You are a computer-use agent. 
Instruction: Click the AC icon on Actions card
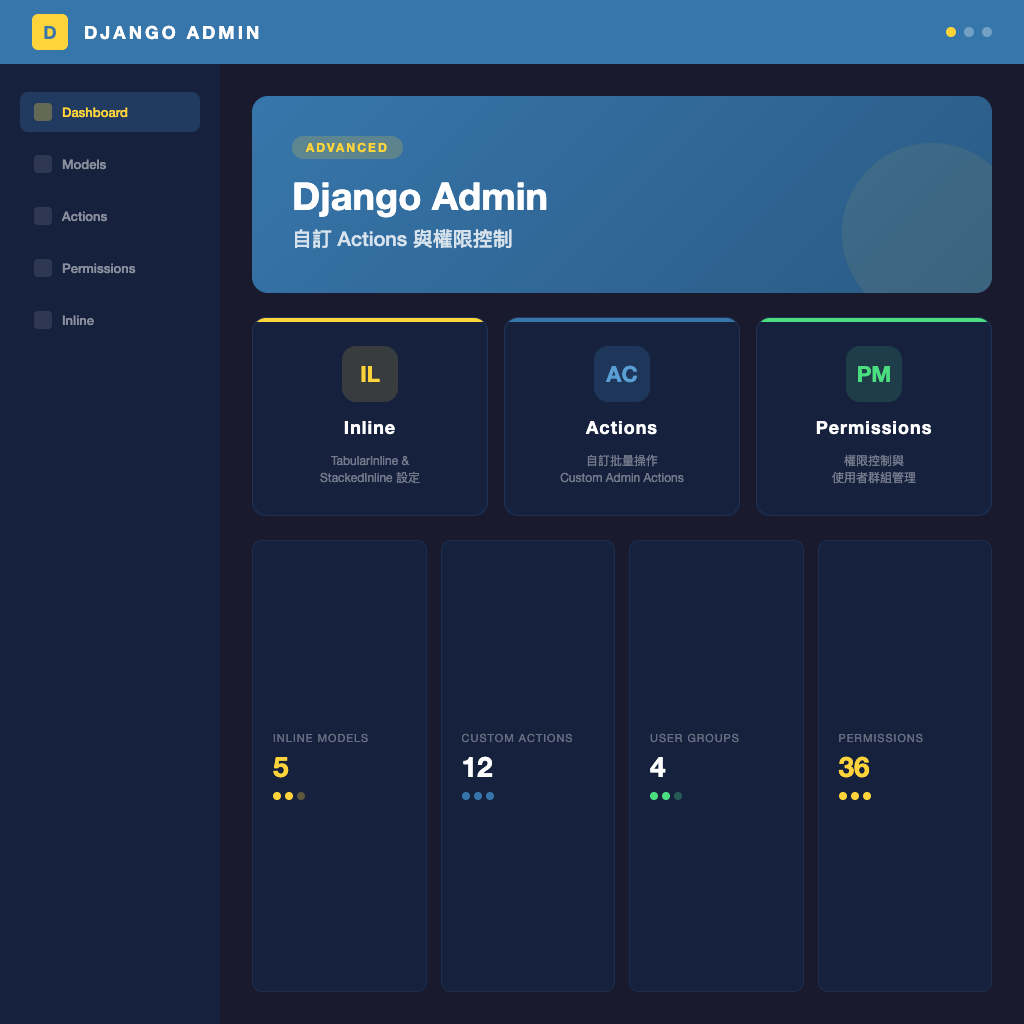(x=622, y=374)
